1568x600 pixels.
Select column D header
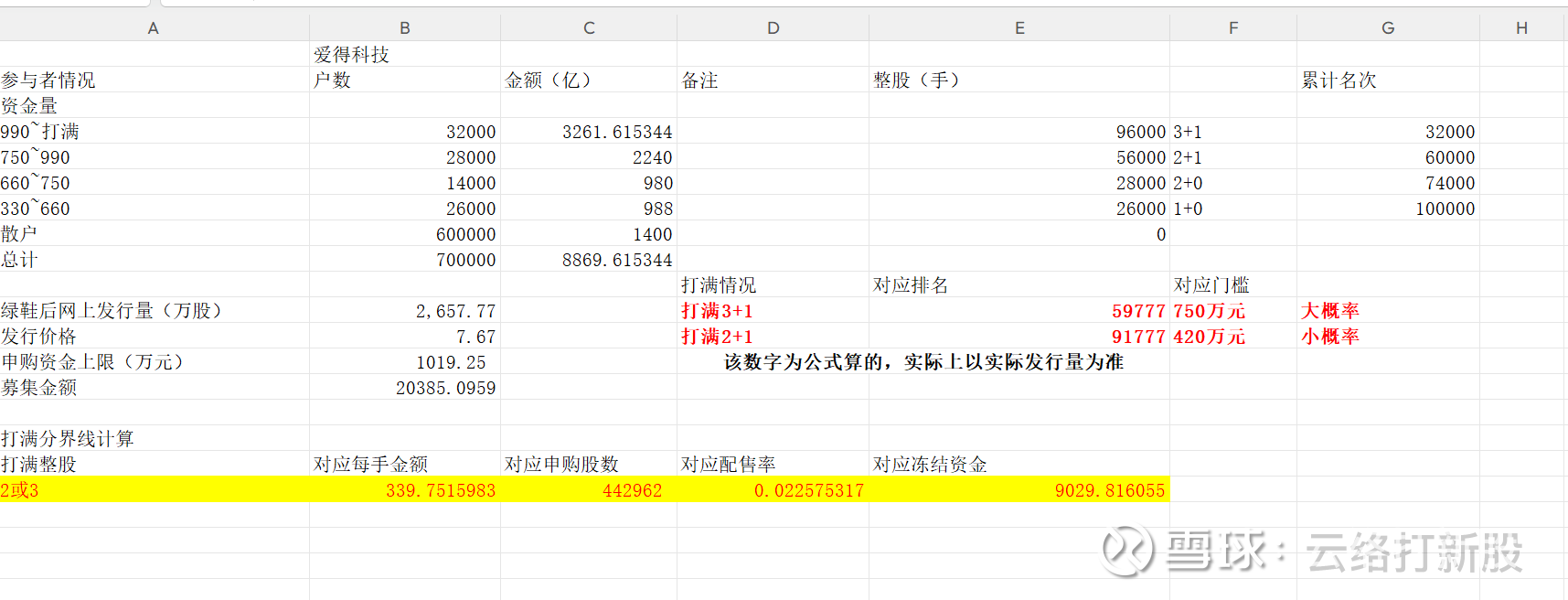click(x=773, y=28)
